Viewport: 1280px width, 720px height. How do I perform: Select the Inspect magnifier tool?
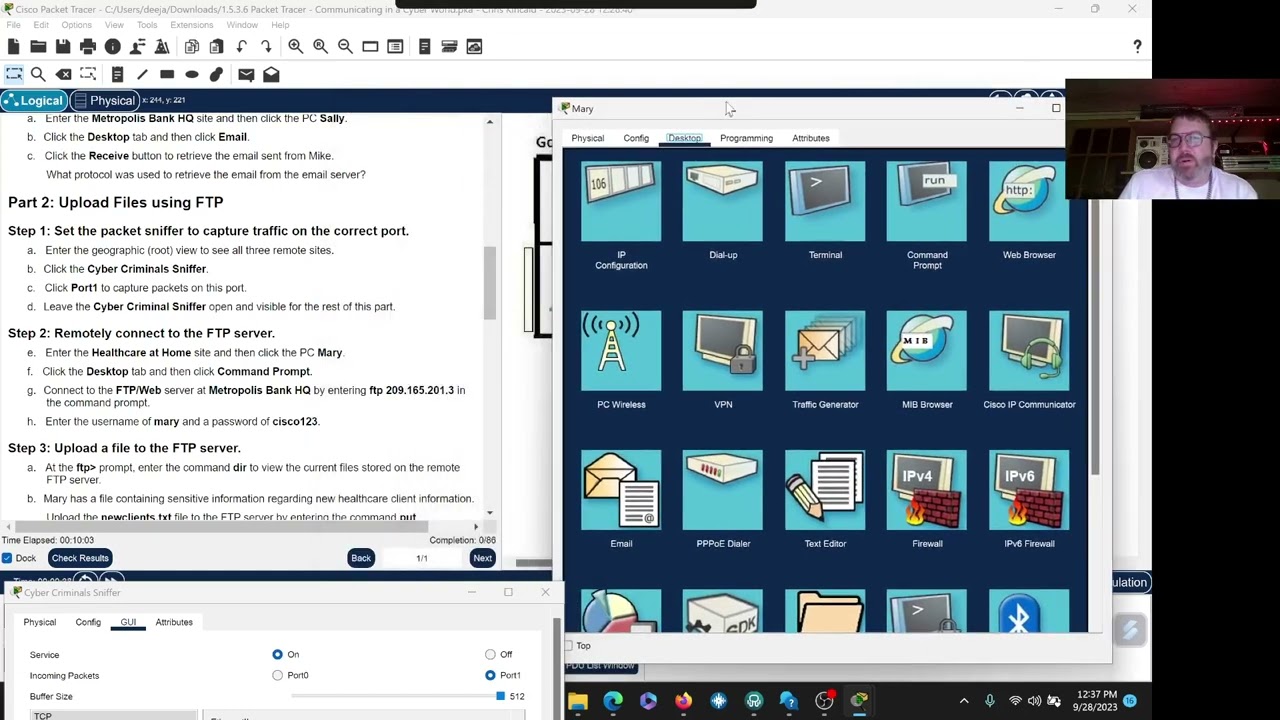coord(38,74)
